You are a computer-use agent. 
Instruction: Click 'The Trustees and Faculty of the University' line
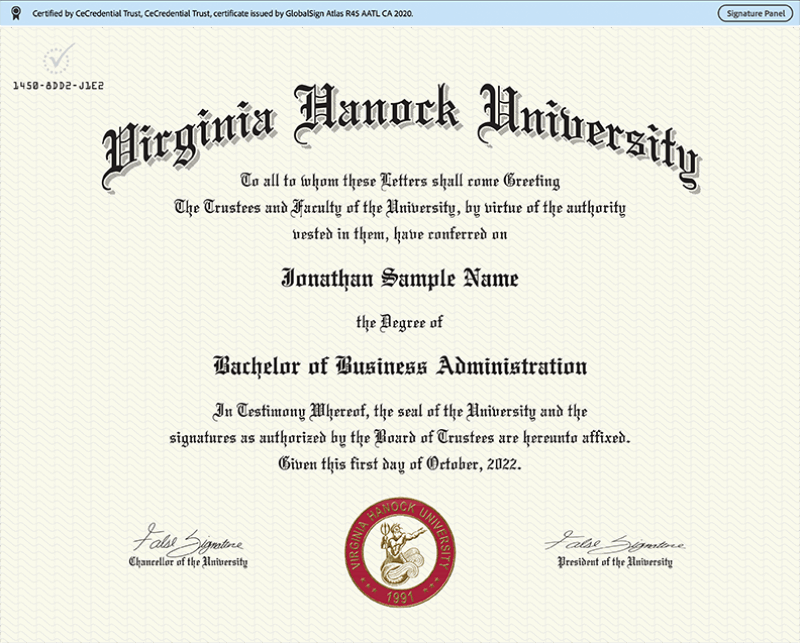(400, 208)
